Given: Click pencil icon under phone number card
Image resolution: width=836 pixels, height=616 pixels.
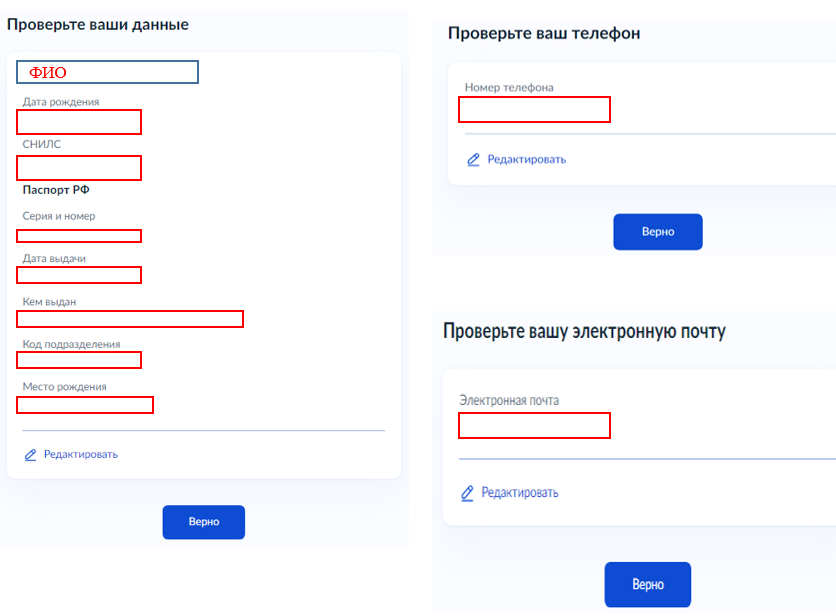Looking at the screenshot, I should [x=473, y=159].
